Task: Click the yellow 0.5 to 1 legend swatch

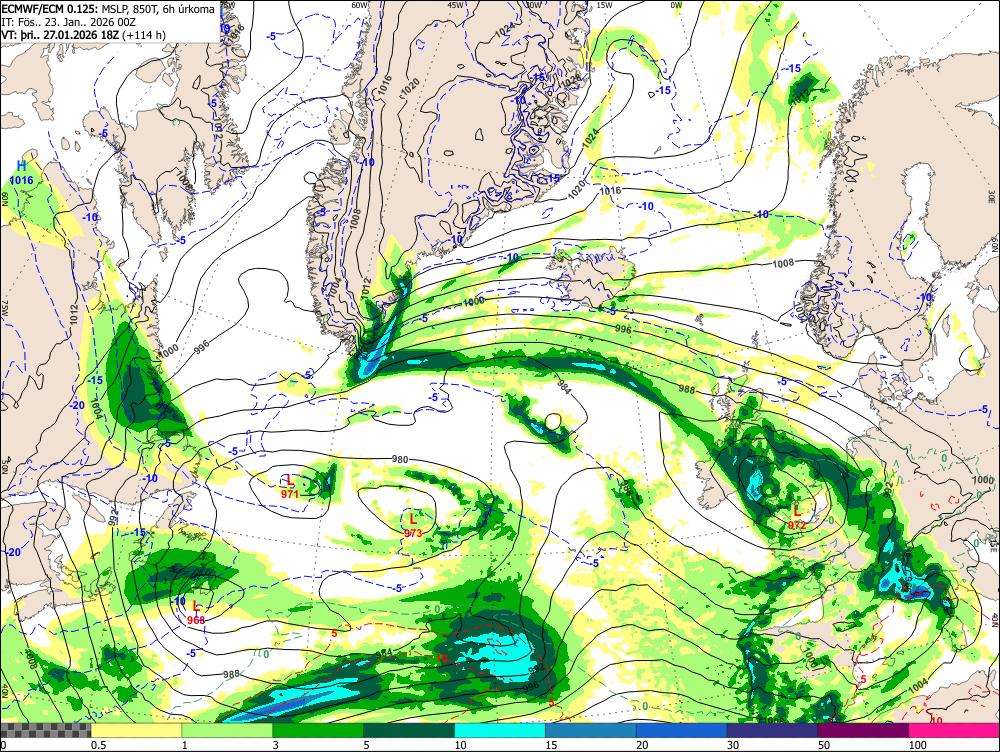Action: tap(136, 730)
